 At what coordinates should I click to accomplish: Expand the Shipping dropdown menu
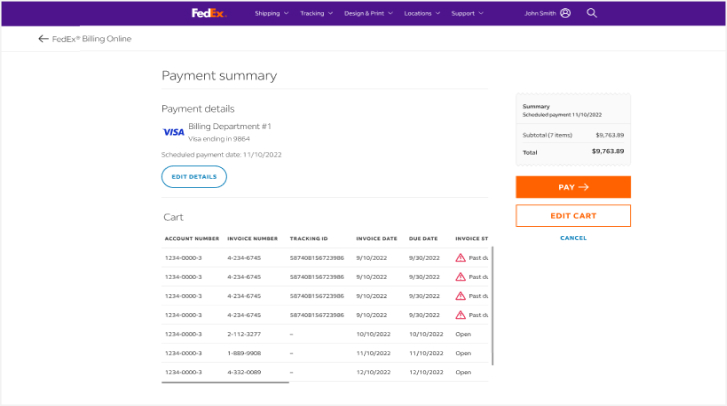271,14
